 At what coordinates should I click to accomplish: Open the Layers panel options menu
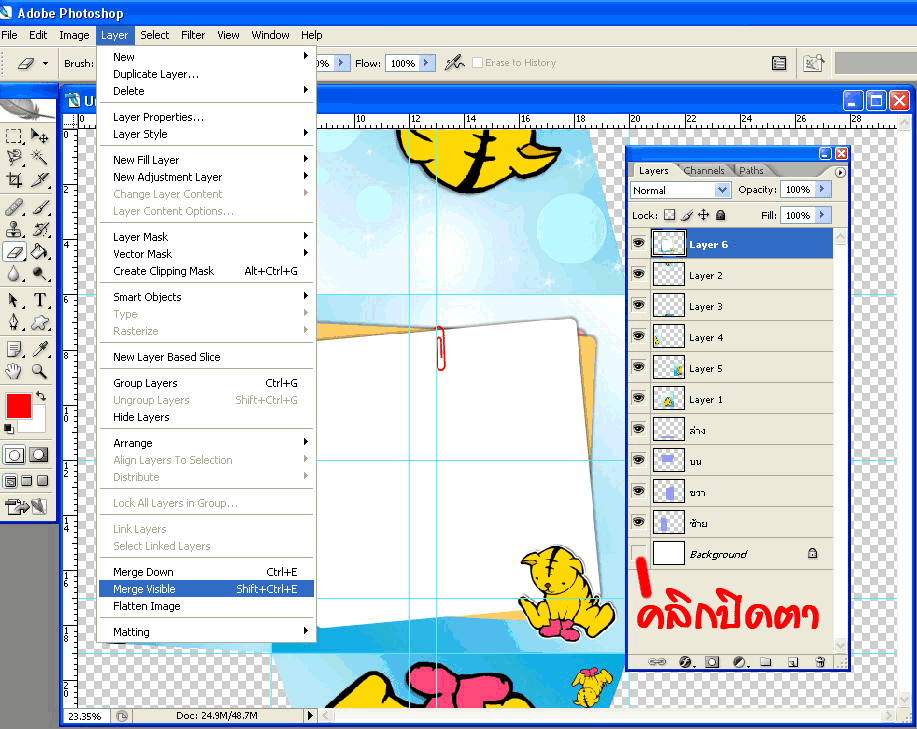(840, 172)
